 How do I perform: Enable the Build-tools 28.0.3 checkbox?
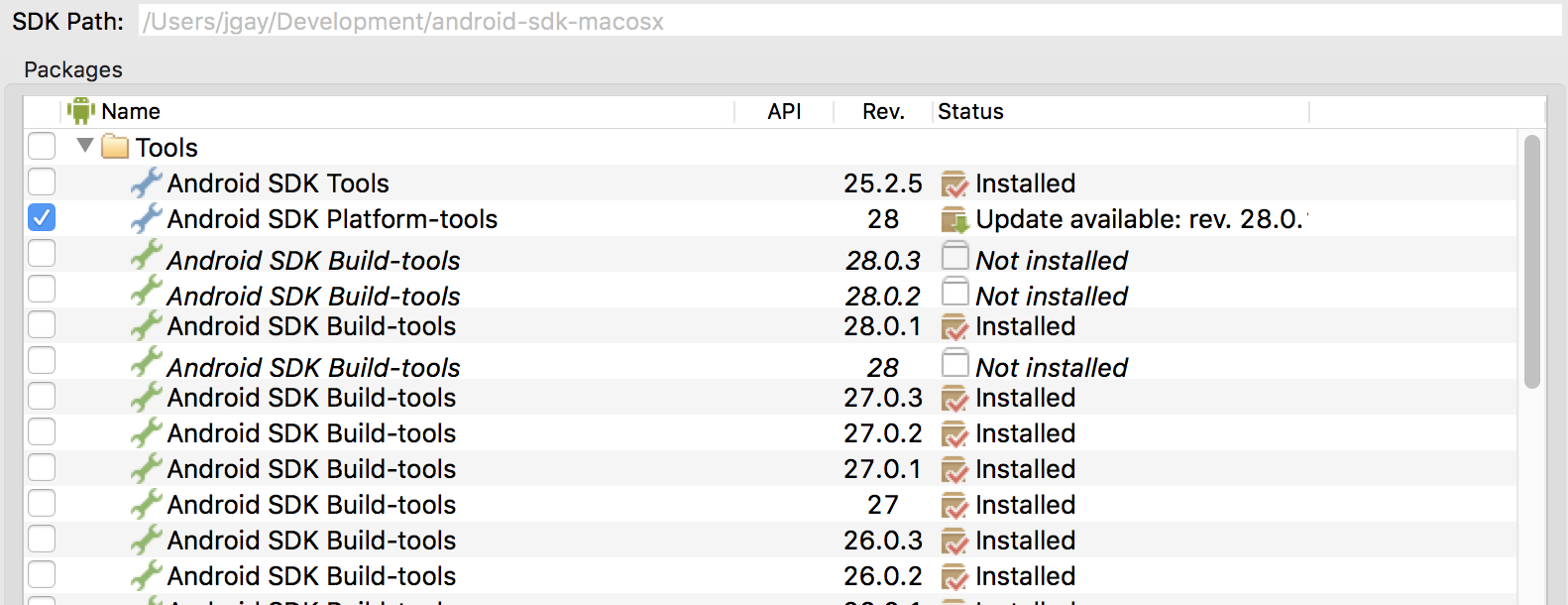pos(42,253)
